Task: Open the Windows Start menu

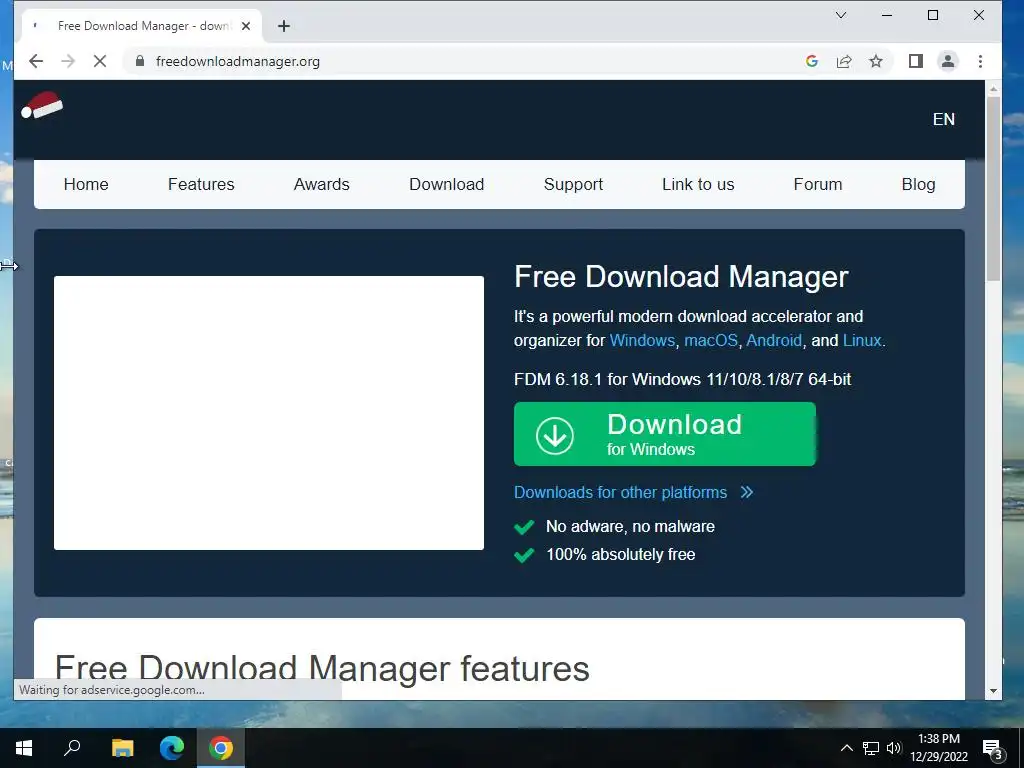Action: pos(24,748)
